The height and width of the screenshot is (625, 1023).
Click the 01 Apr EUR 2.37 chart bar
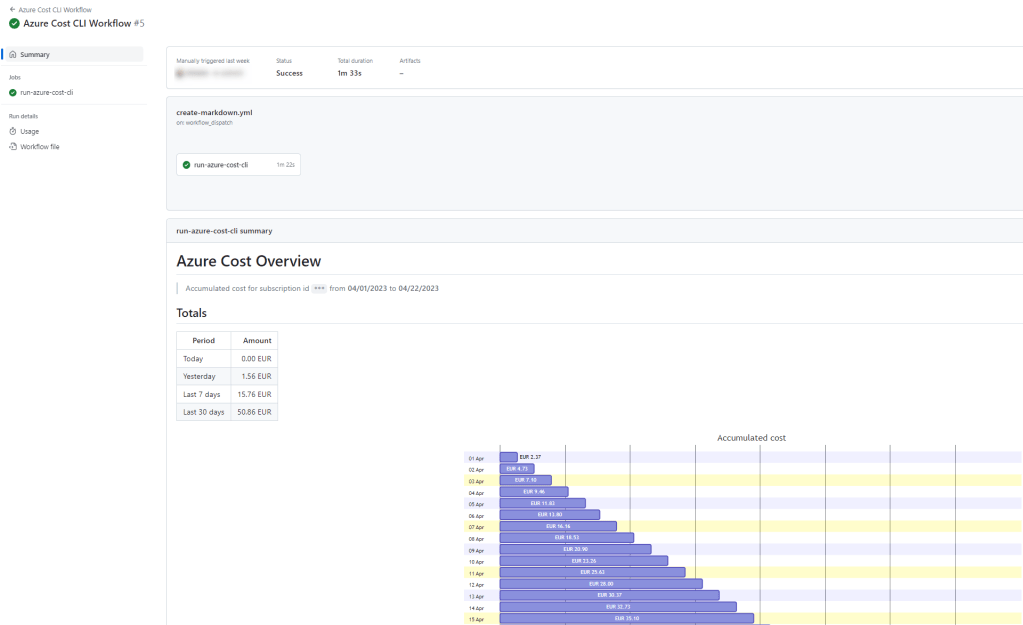[x=508, y=457]
